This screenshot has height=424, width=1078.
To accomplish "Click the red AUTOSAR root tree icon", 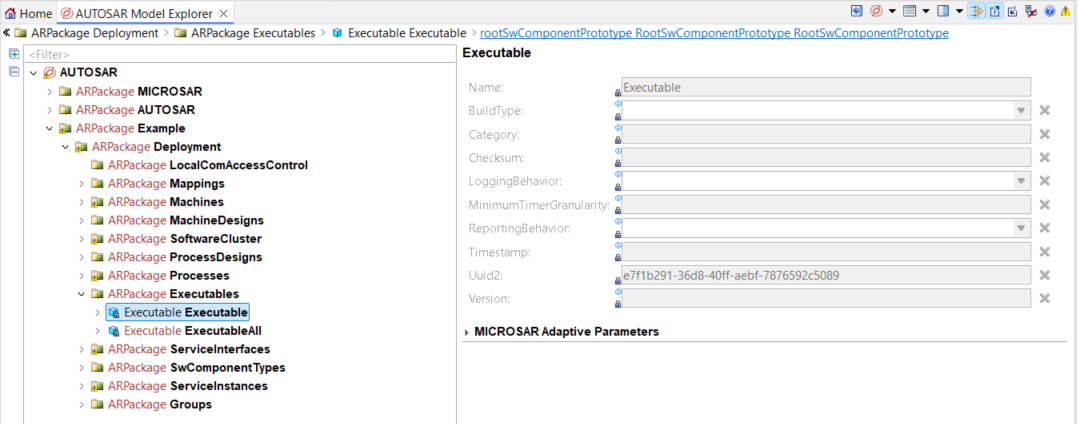I will (x=50, y=72).
